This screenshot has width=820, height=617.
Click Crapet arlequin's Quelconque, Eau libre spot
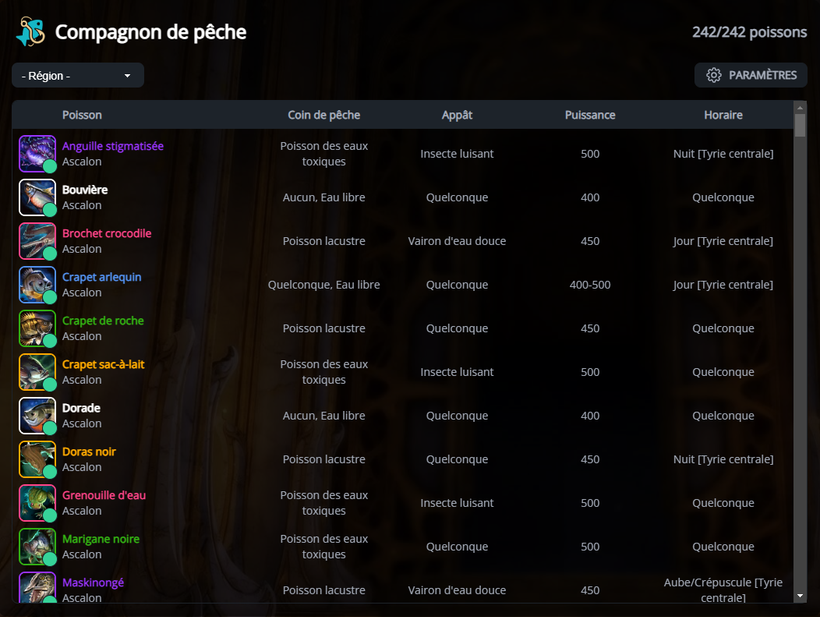[x=324, y=285]
